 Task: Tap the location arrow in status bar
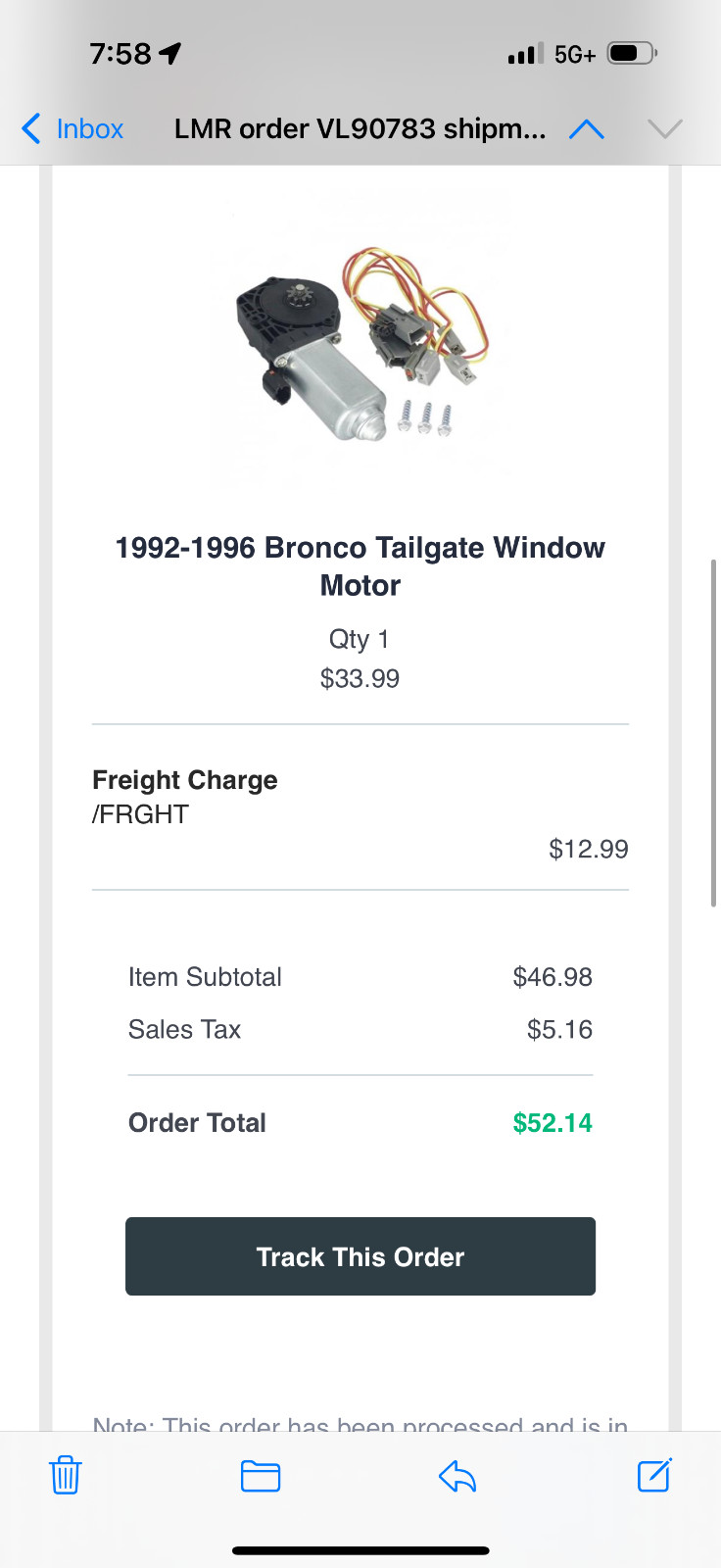point(170,54)
